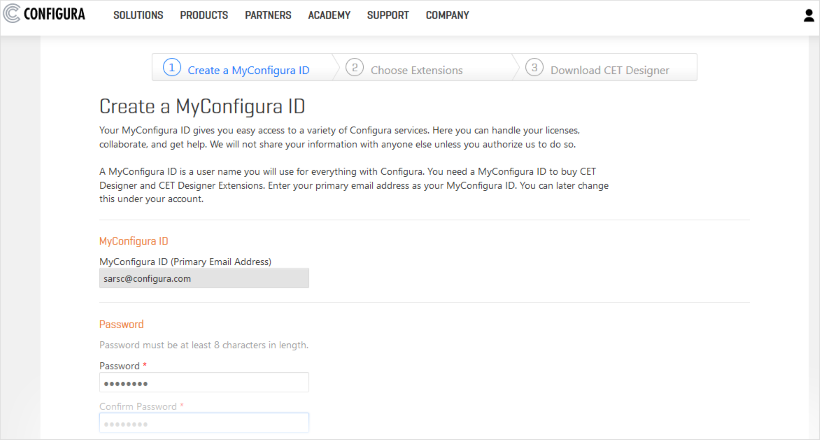
Task: Open the Products menu
Action: tap(204, 15)
